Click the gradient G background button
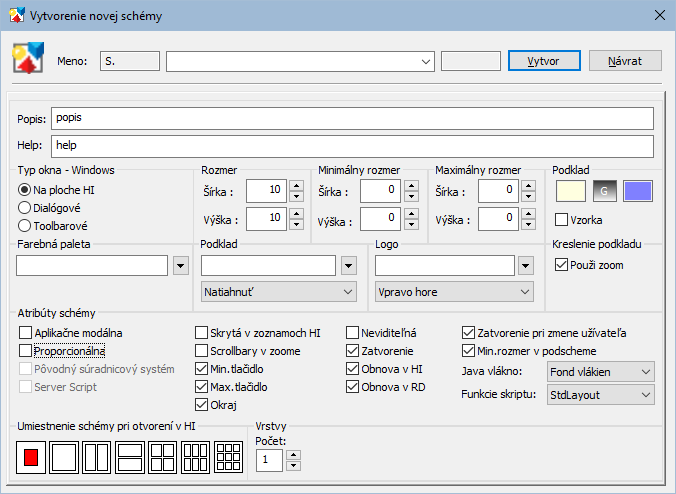Viewport: 676px width, 494px height. click(x=605, y=191)
